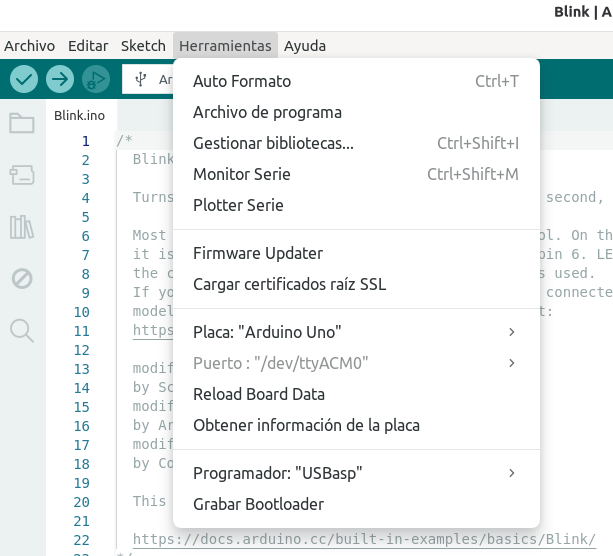Screen dimensions: 613x556
Task: Expand the Puerto "/dev/ttyACM0" submenu
Action: pyautogui.click(x=356, y=363)
